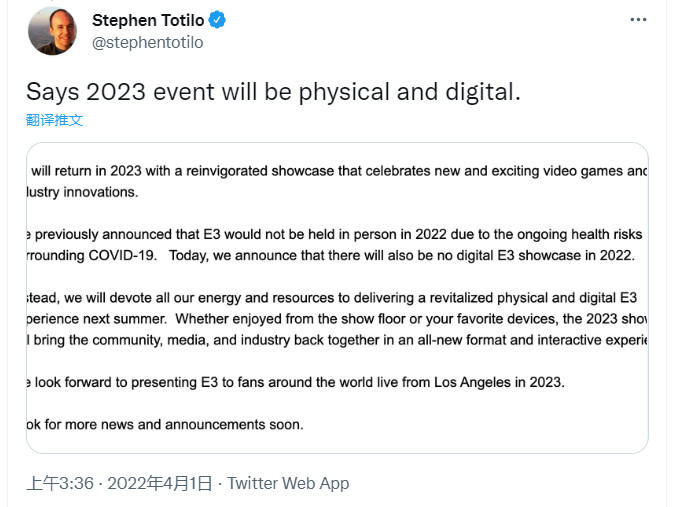This screenshot has width=685, height=507.
Task: Open Stephen Totilo's profile picture
Action: pyautogui.click(x=52, y=31)
